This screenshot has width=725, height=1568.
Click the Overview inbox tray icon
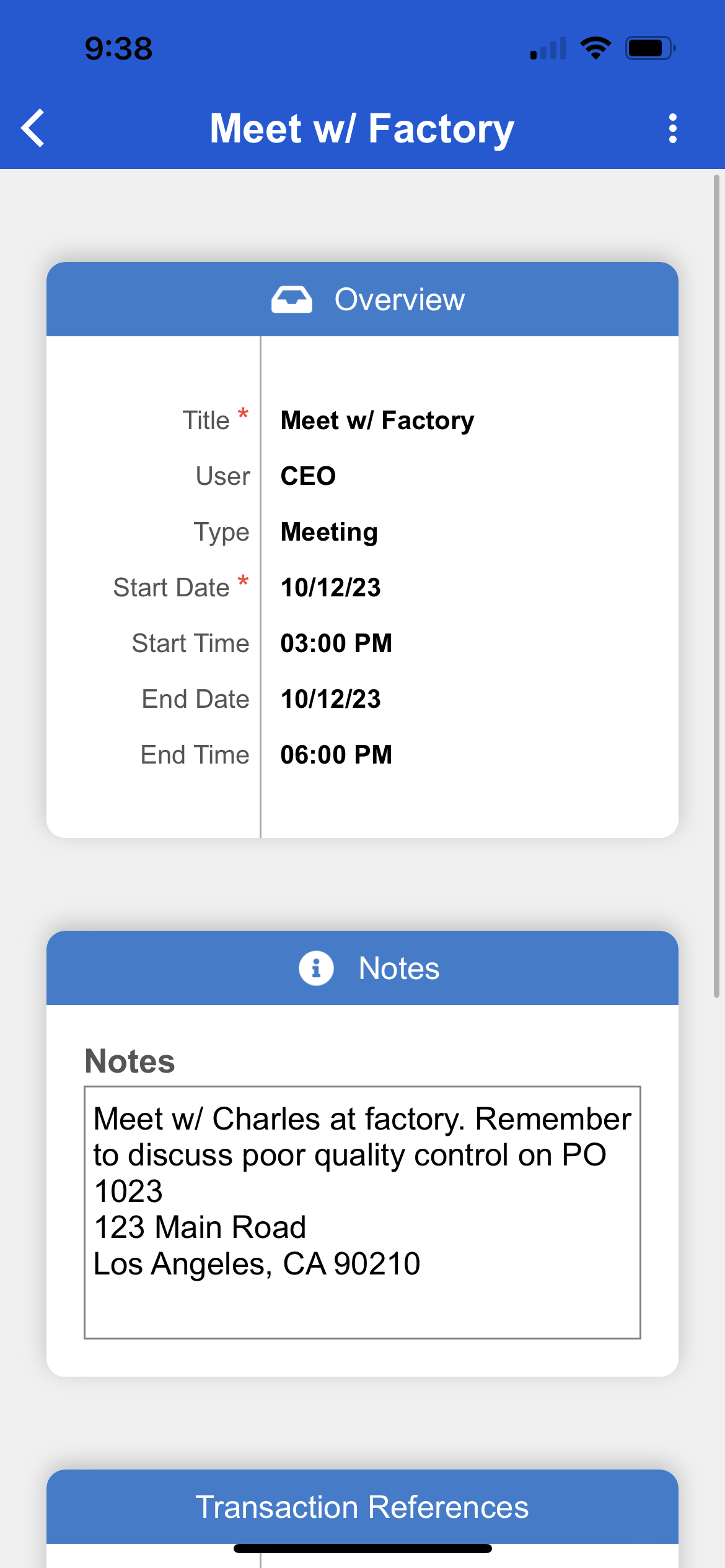pyautogui.click(x=292, y=300)
